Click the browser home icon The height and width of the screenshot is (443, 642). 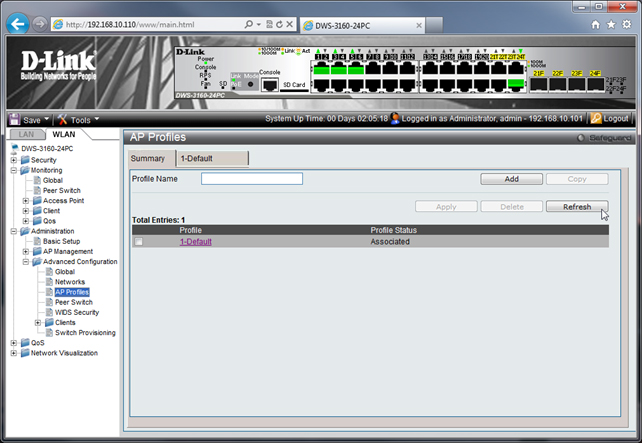596,23
